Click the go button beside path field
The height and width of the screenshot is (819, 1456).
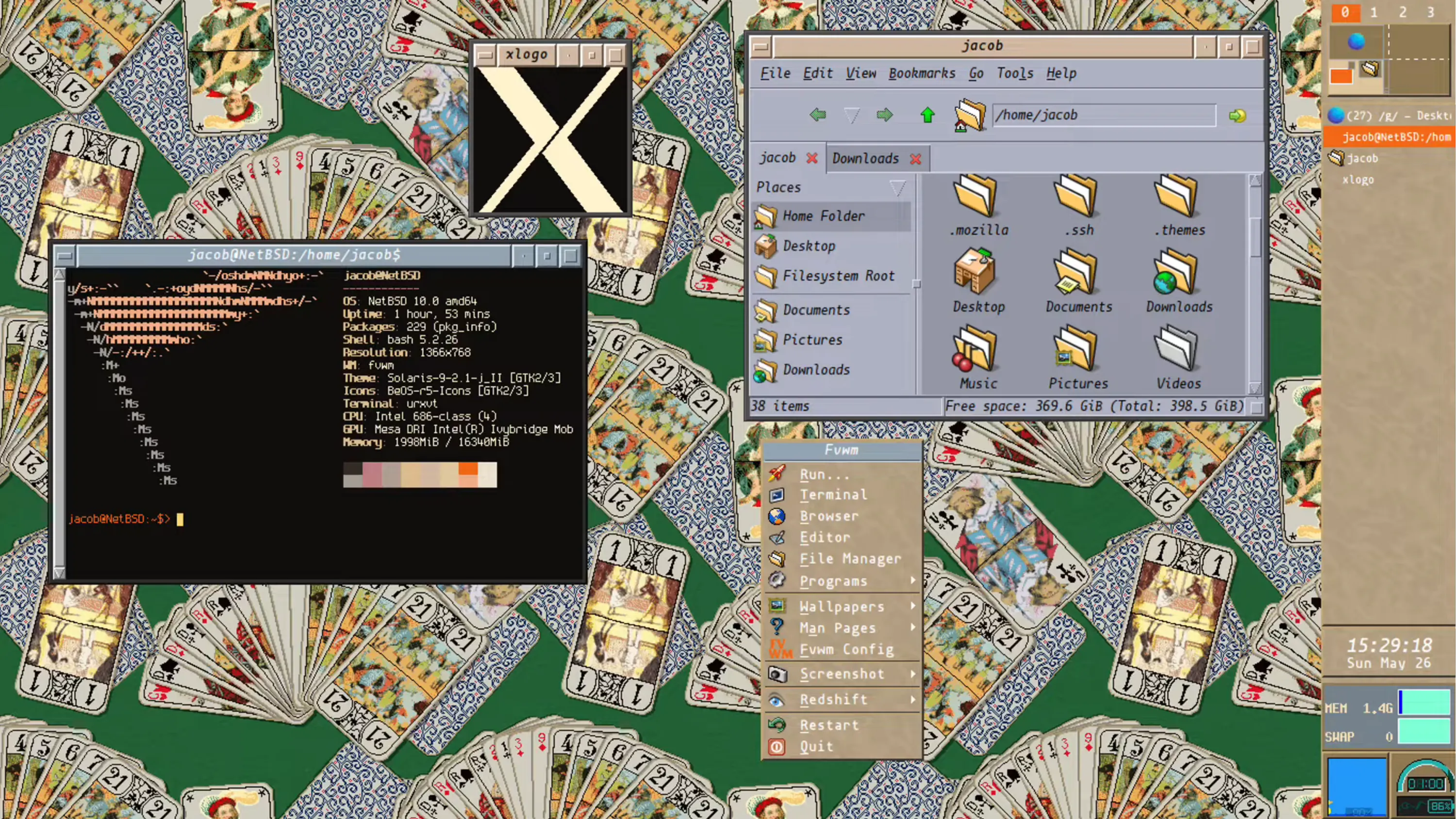pyautogui.click(x=1237, y=115)
